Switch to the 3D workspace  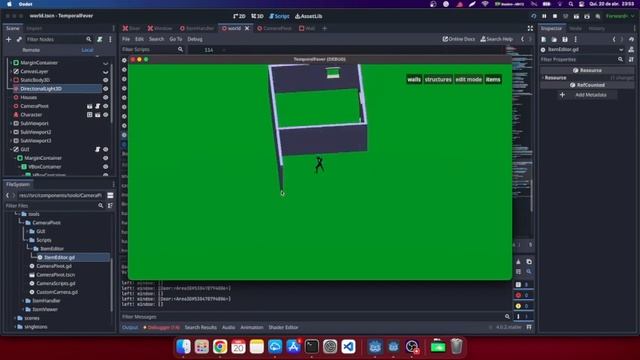(x=257, y=16)
